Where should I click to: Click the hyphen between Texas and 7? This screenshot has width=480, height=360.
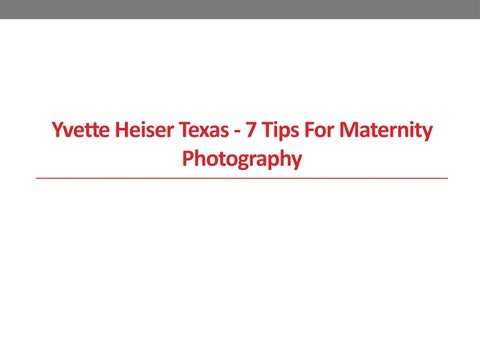tap(237, 132)
